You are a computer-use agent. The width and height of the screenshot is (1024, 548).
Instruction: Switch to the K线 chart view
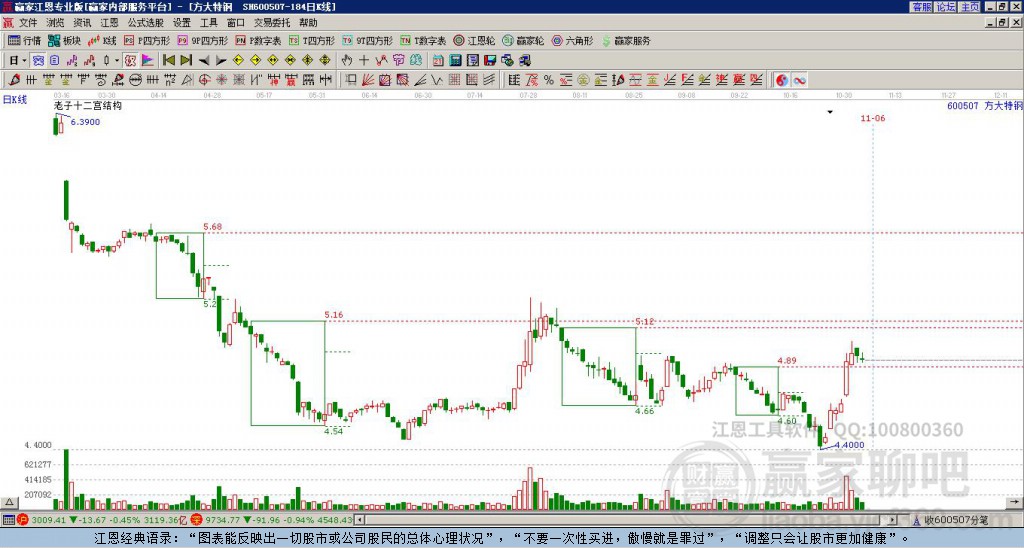point(102,40)
